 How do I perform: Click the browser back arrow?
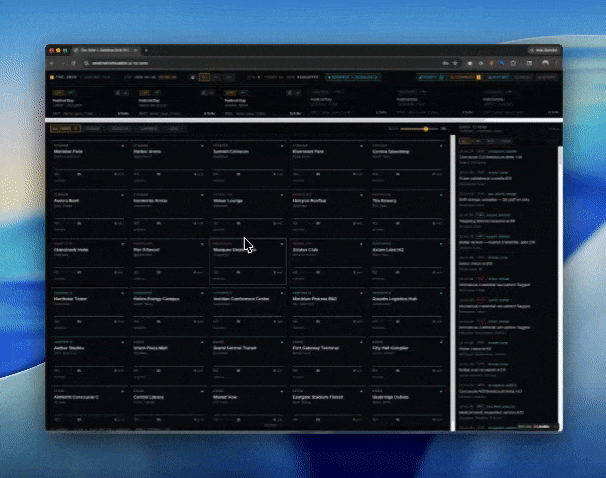click(53, 61)
